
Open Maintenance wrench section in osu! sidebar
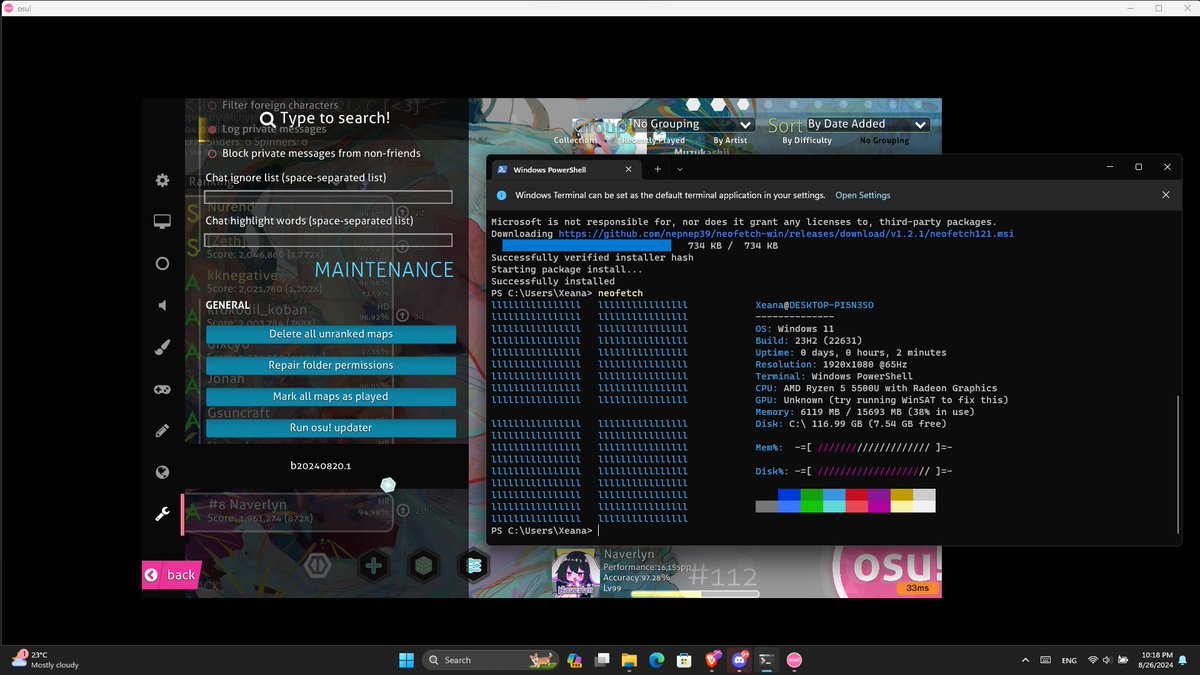click(x=162, y=514)
